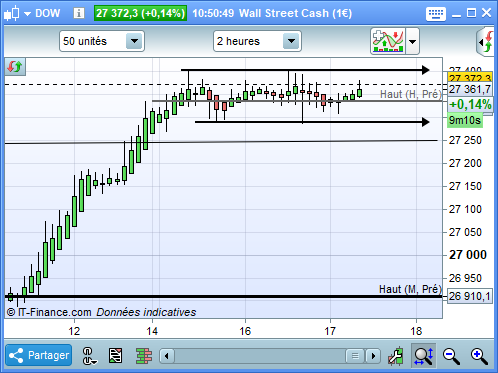Click the 9m10s countdown label
Screen dimensions: 498x373
[x=465, y=120]
